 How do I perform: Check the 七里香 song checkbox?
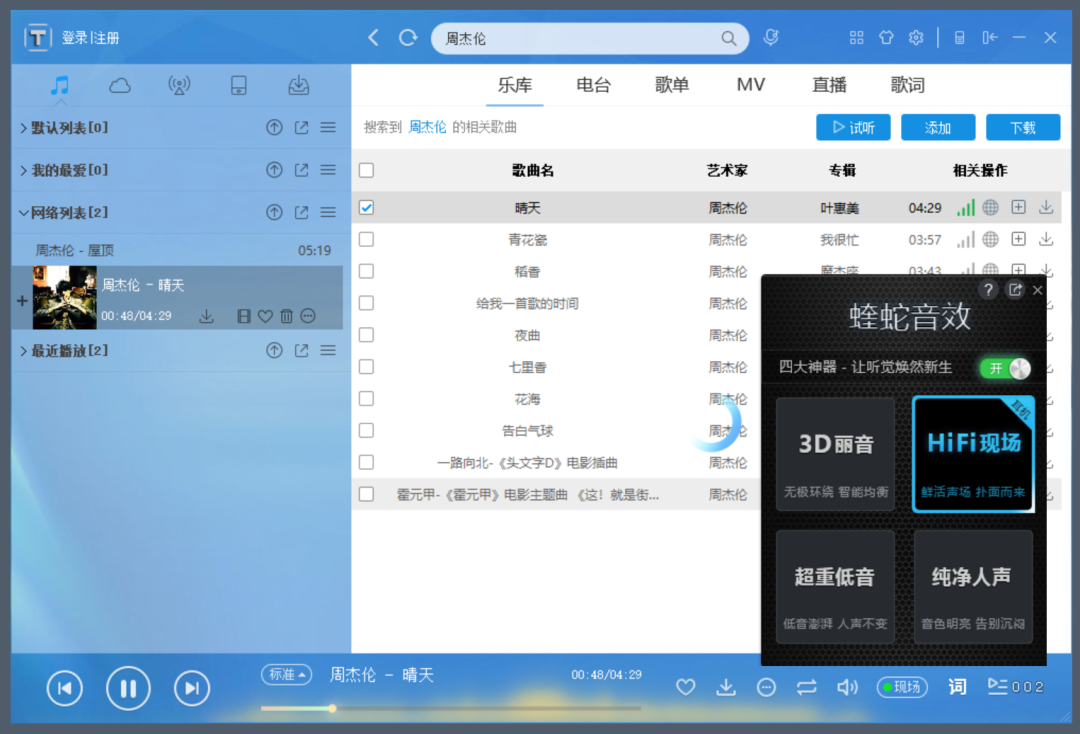(366, 366)
